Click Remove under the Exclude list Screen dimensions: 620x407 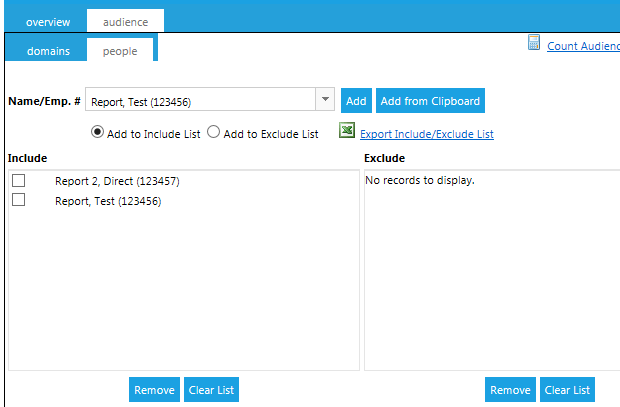510,390
